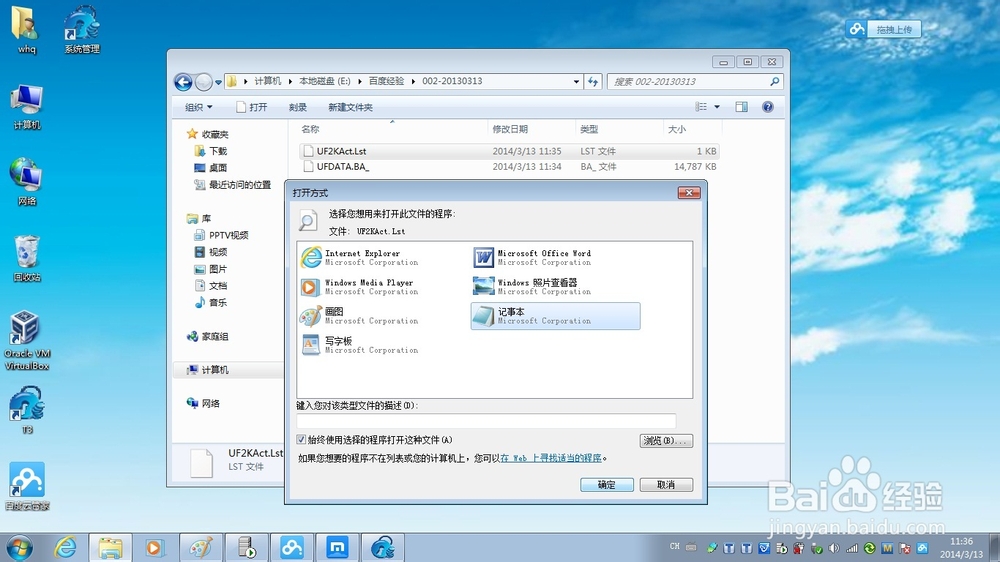Click search box 搜索 002-20130313
The image size is (1000, 562).
pos(695,82)
